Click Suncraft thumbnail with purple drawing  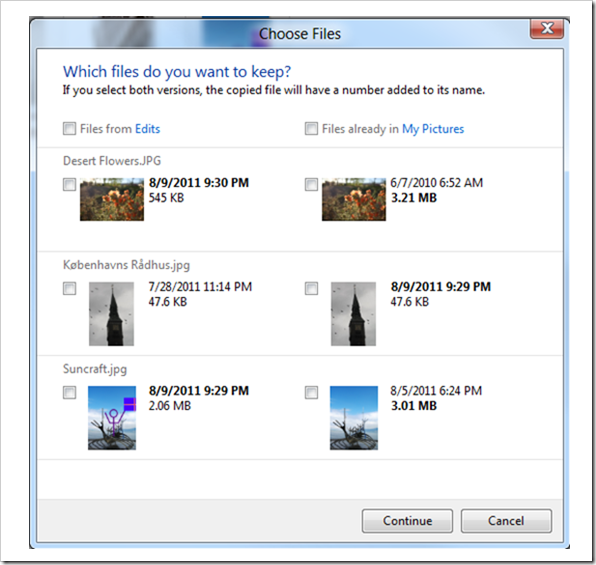point(112,418)
